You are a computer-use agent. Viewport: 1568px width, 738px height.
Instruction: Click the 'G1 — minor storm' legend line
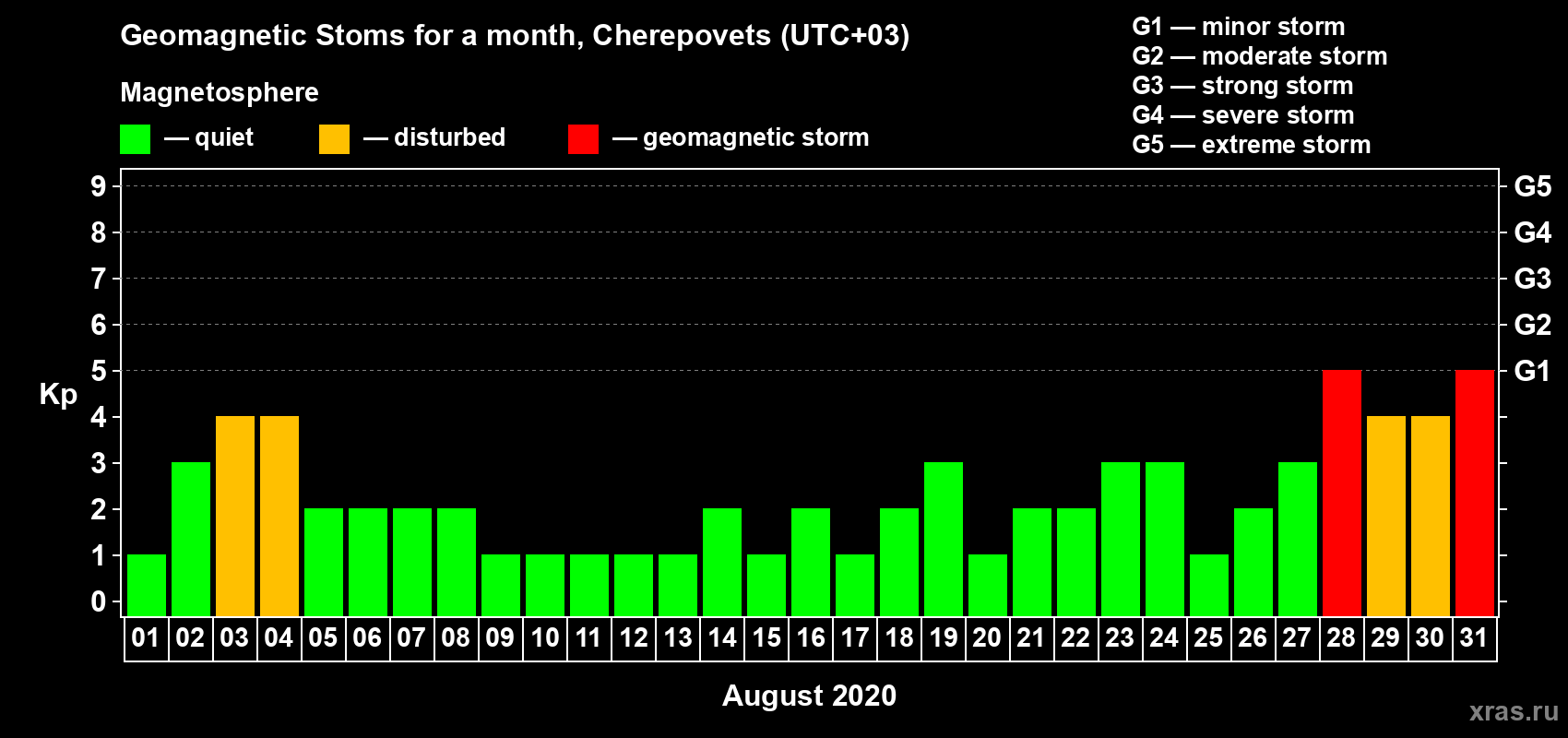(1239, 27)
